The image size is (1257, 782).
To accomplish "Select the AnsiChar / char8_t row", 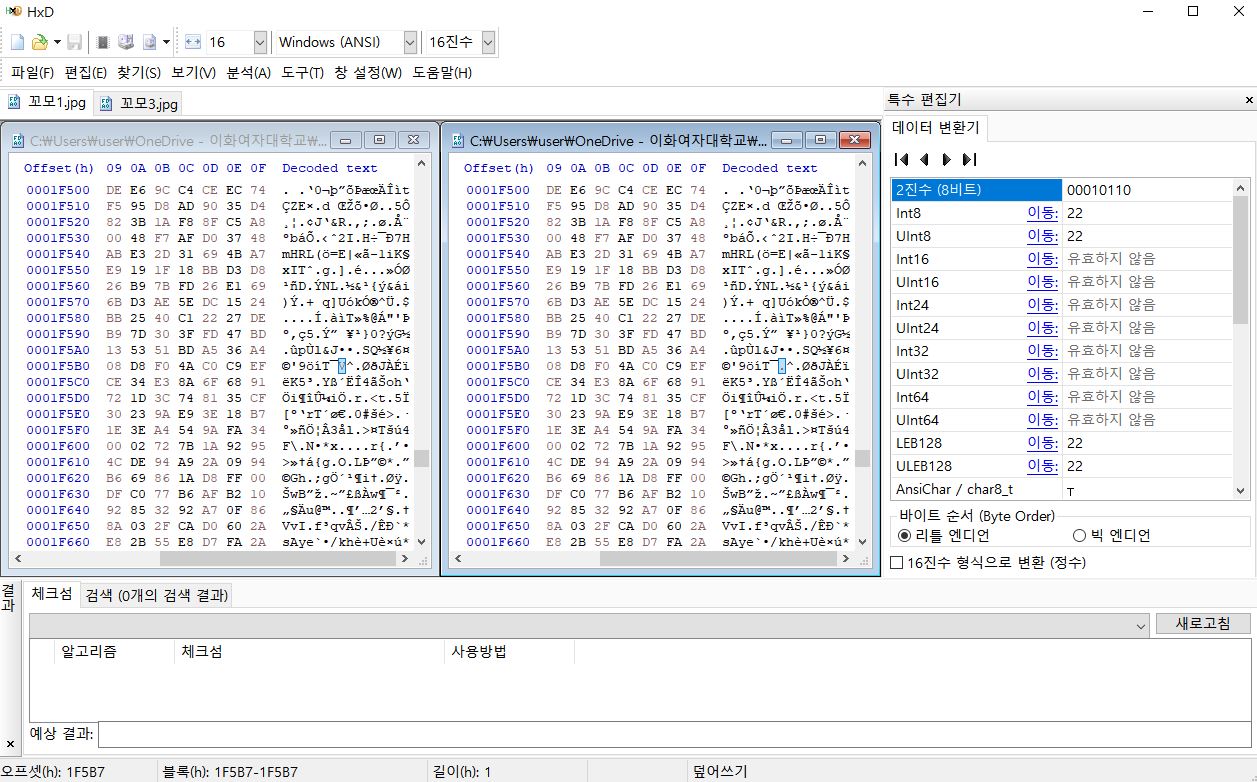I will click(x=1063, y=489).
